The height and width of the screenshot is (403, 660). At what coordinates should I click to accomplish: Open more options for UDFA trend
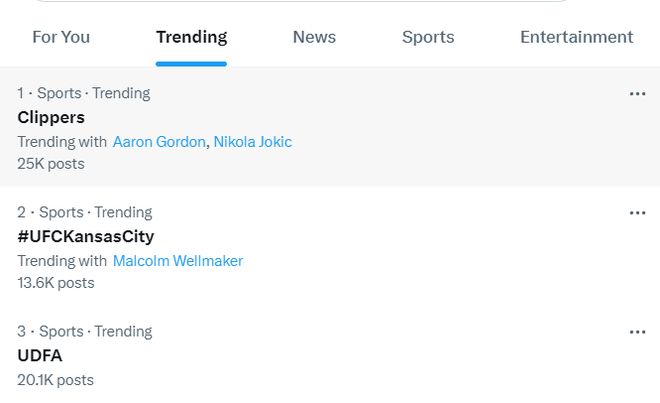coord(637,332)
